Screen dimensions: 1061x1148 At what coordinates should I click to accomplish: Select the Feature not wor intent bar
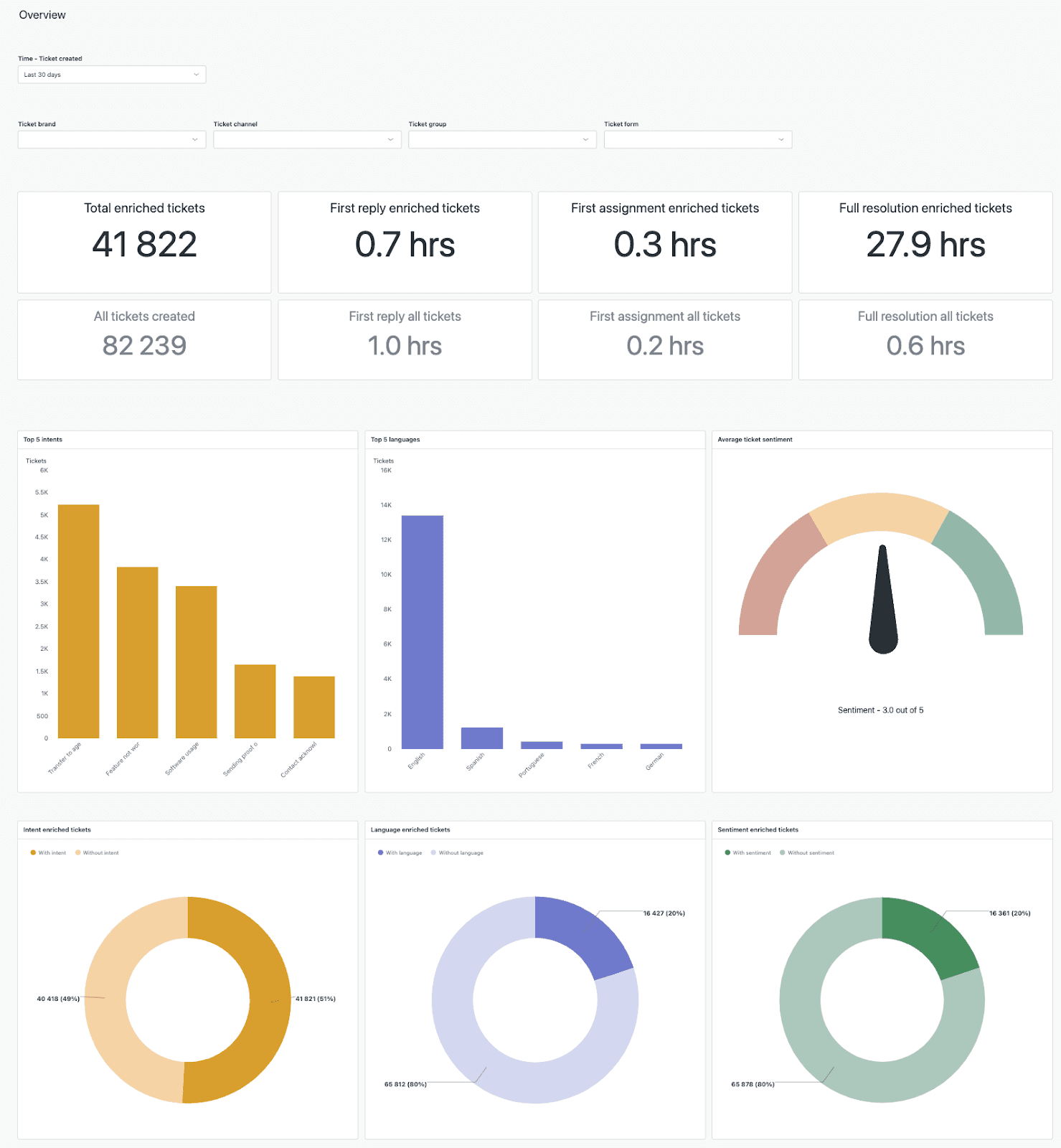coord(137,653)
